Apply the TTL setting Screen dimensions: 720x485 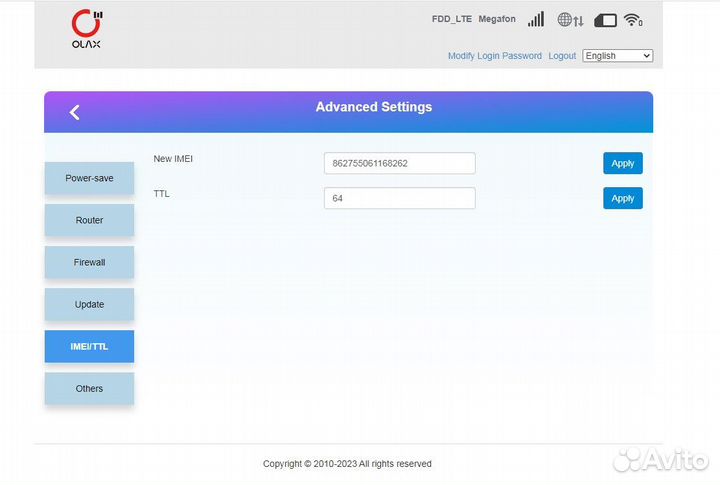pyautogui.click(x=622, y=198)
